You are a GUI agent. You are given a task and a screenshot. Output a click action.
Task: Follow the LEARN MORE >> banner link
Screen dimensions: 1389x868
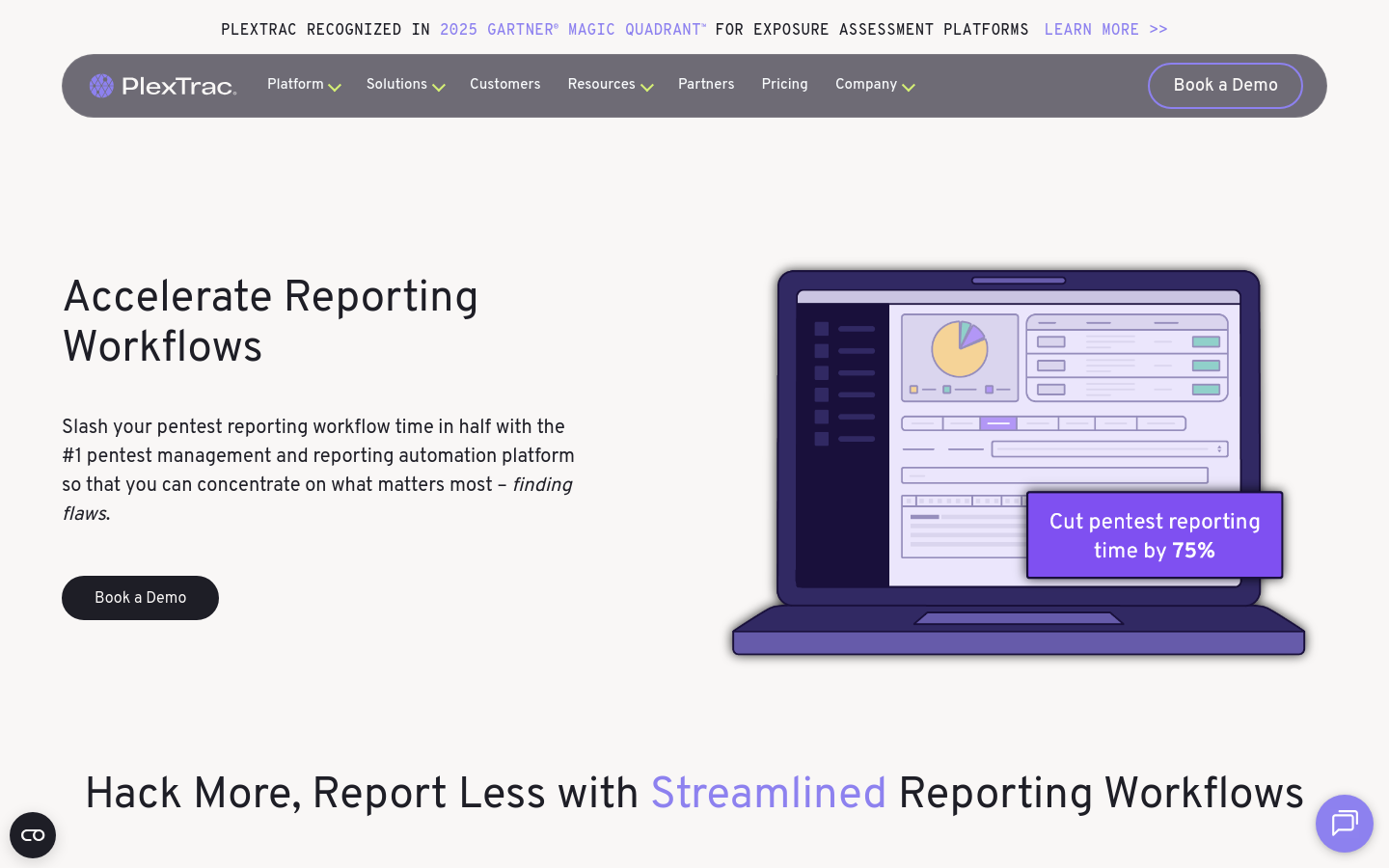1106,30
